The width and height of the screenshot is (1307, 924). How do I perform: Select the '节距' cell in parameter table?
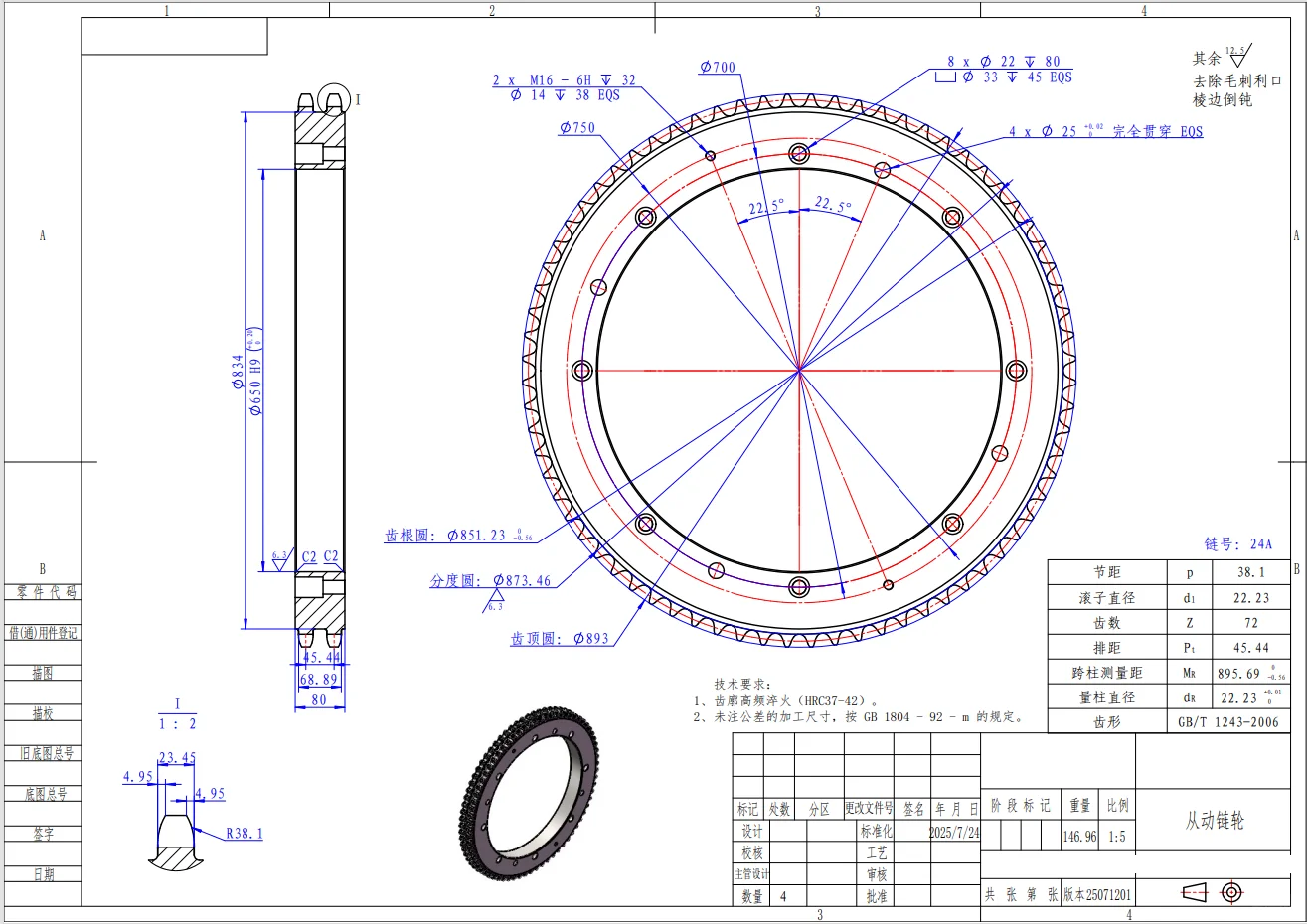click(1106, 573)
